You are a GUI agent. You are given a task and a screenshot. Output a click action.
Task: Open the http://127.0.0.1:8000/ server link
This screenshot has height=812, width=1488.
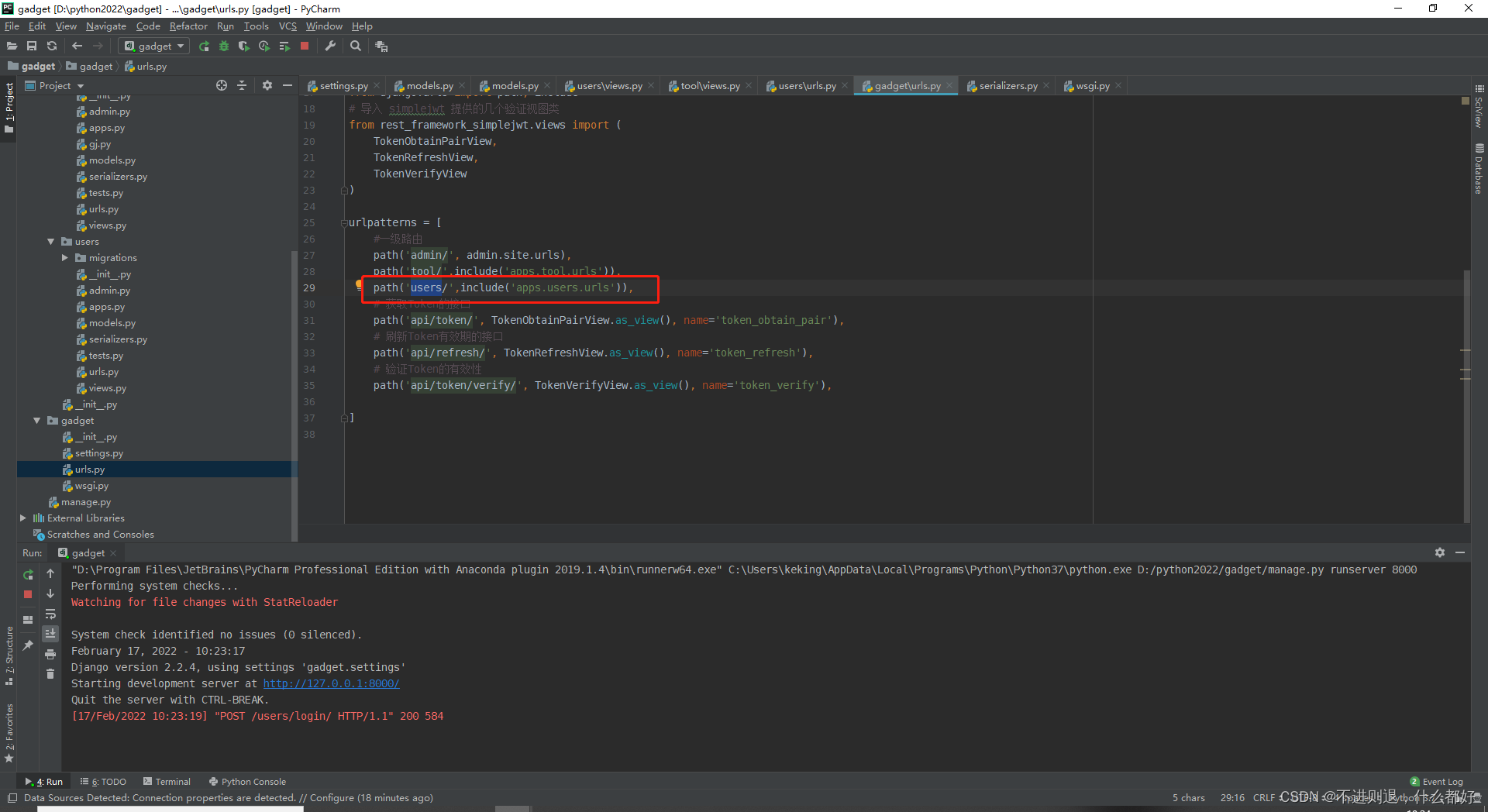click(331, 683)
